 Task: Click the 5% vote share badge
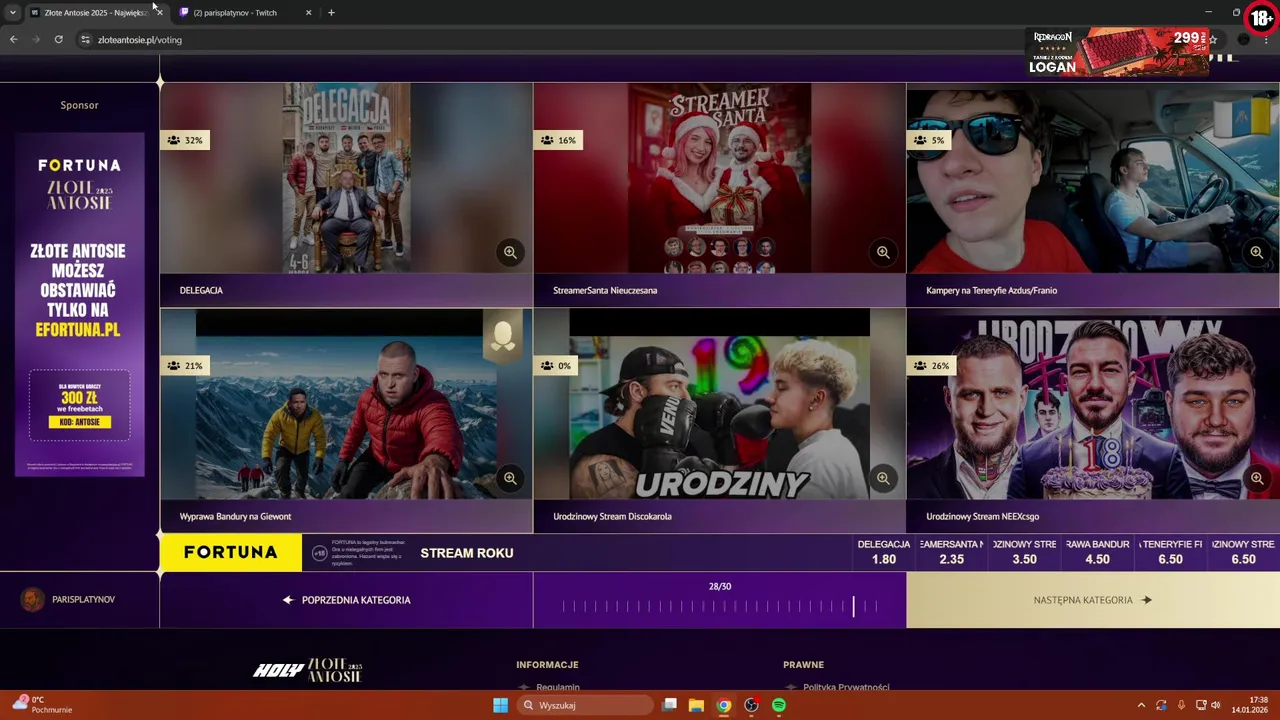pyautogui.click(x=929, y=140)
